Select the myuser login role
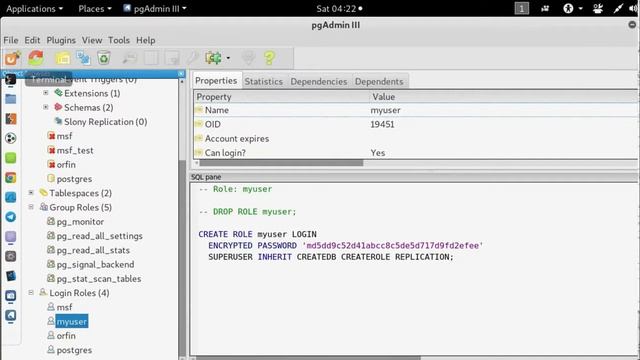Screen dimensions: 640x360 [71, 322]
